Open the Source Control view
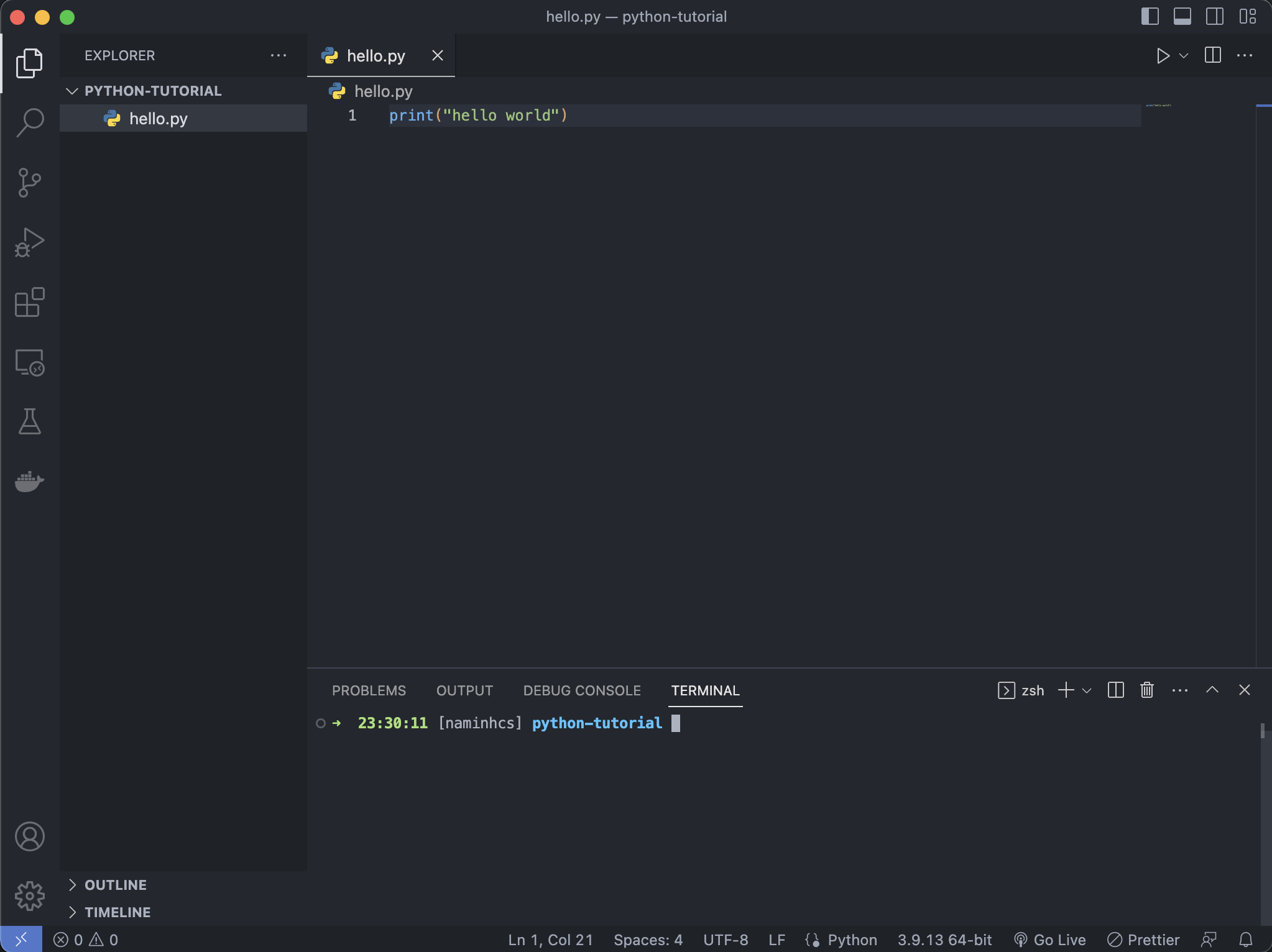1272x952 pixels. pyautogui.click(x=29, y=183)
